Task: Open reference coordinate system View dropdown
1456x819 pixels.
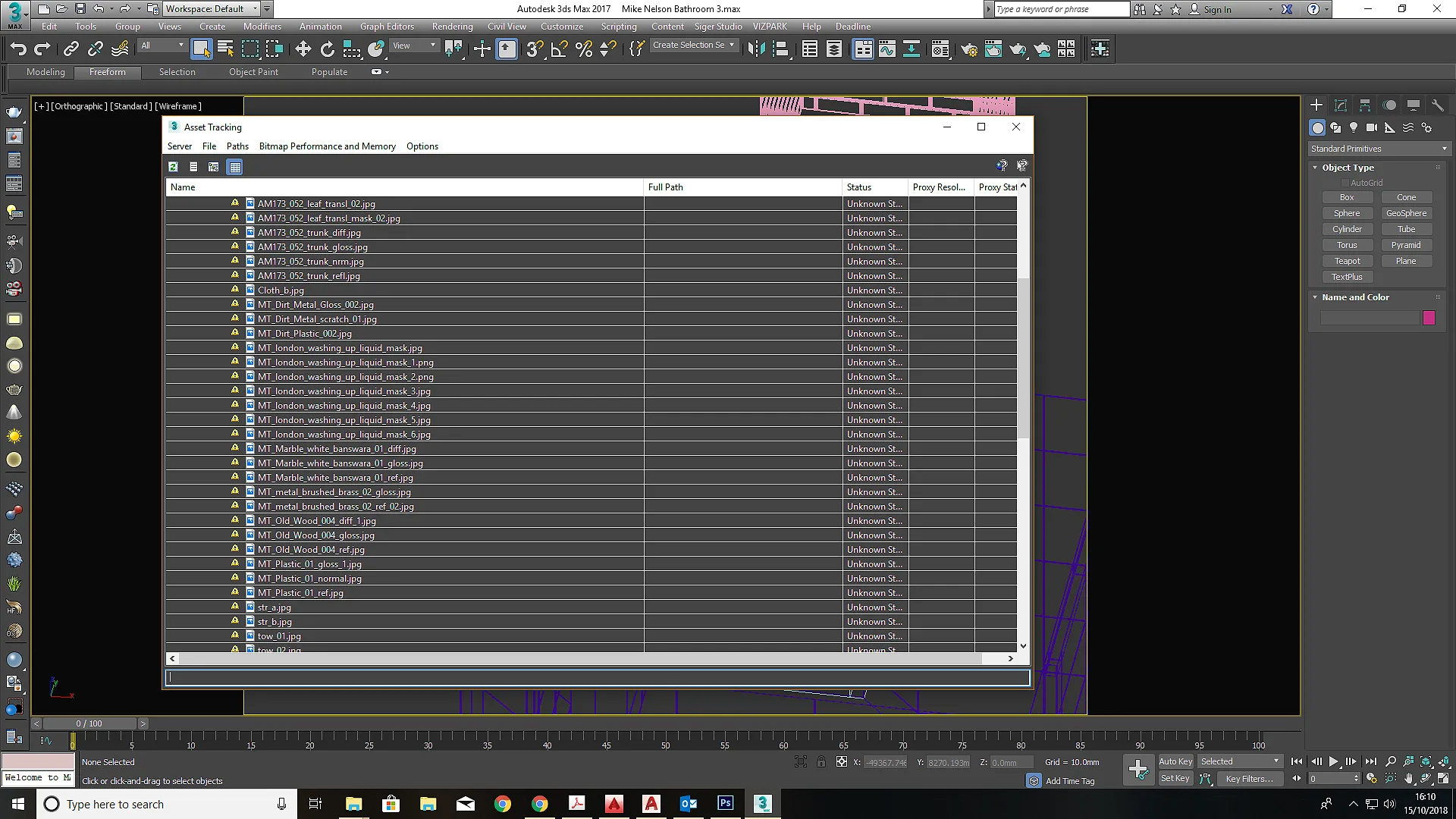Action: click(x=414, y=45)
